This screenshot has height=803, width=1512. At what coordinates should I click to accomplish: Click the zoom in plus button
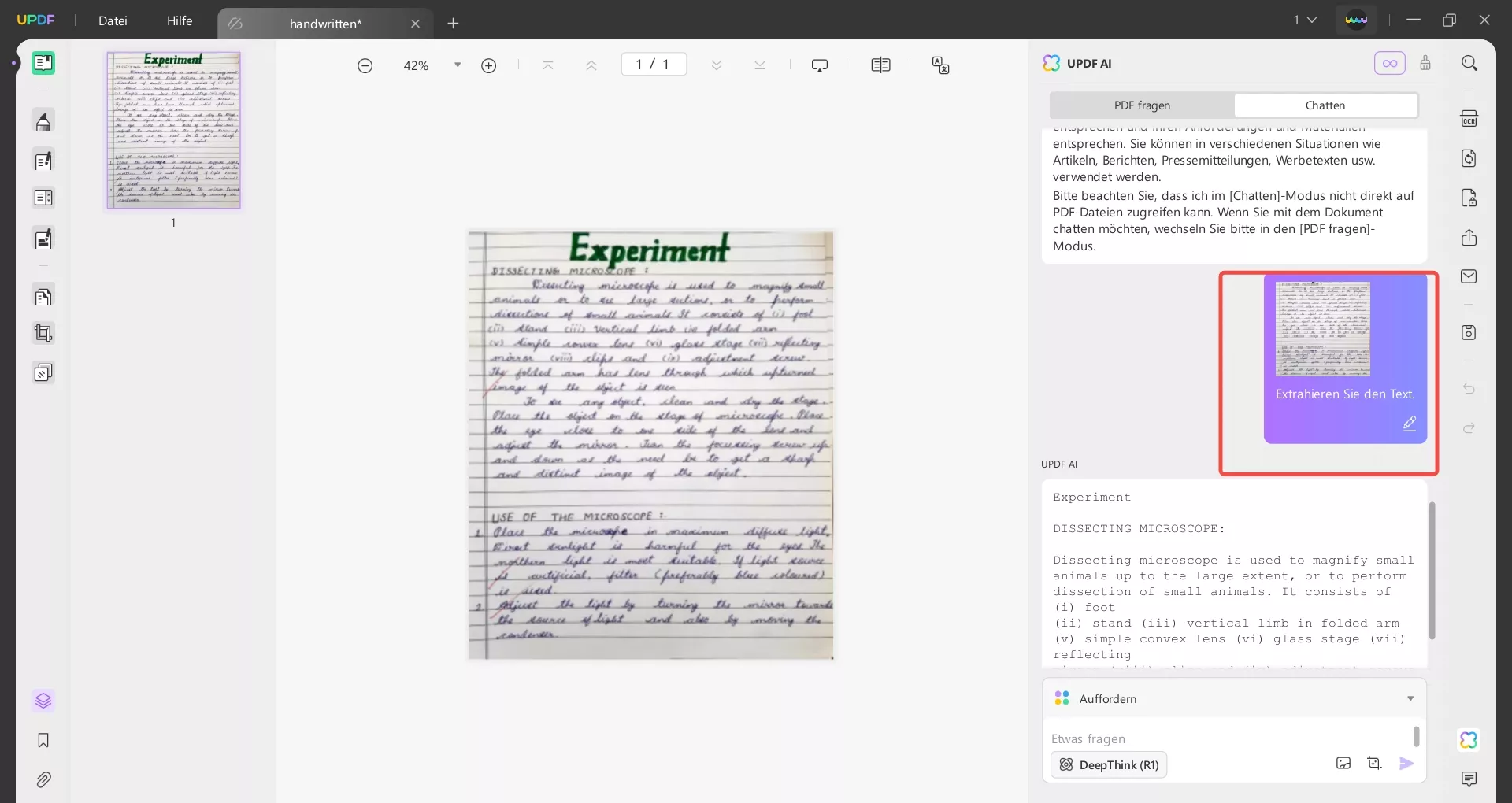click(488, 65)
